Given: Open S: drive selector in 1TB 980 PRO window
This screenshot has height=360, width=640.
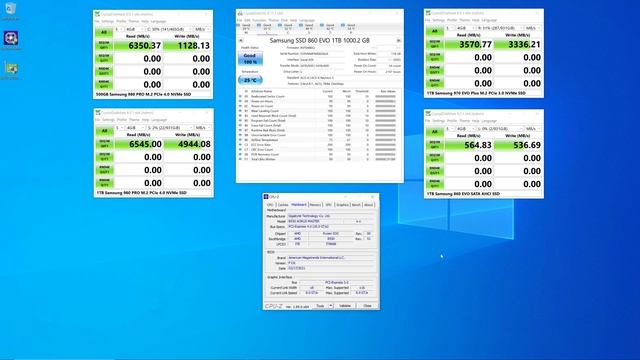Looking at the screenshot, I should (x=169, y=128).
